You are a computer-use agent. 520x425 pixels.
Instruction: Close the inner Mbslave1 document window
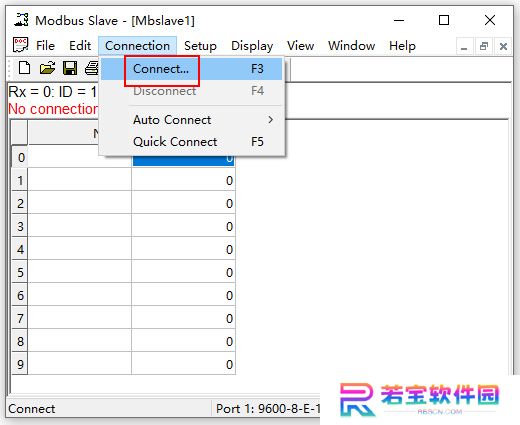(x=503, y=46)
